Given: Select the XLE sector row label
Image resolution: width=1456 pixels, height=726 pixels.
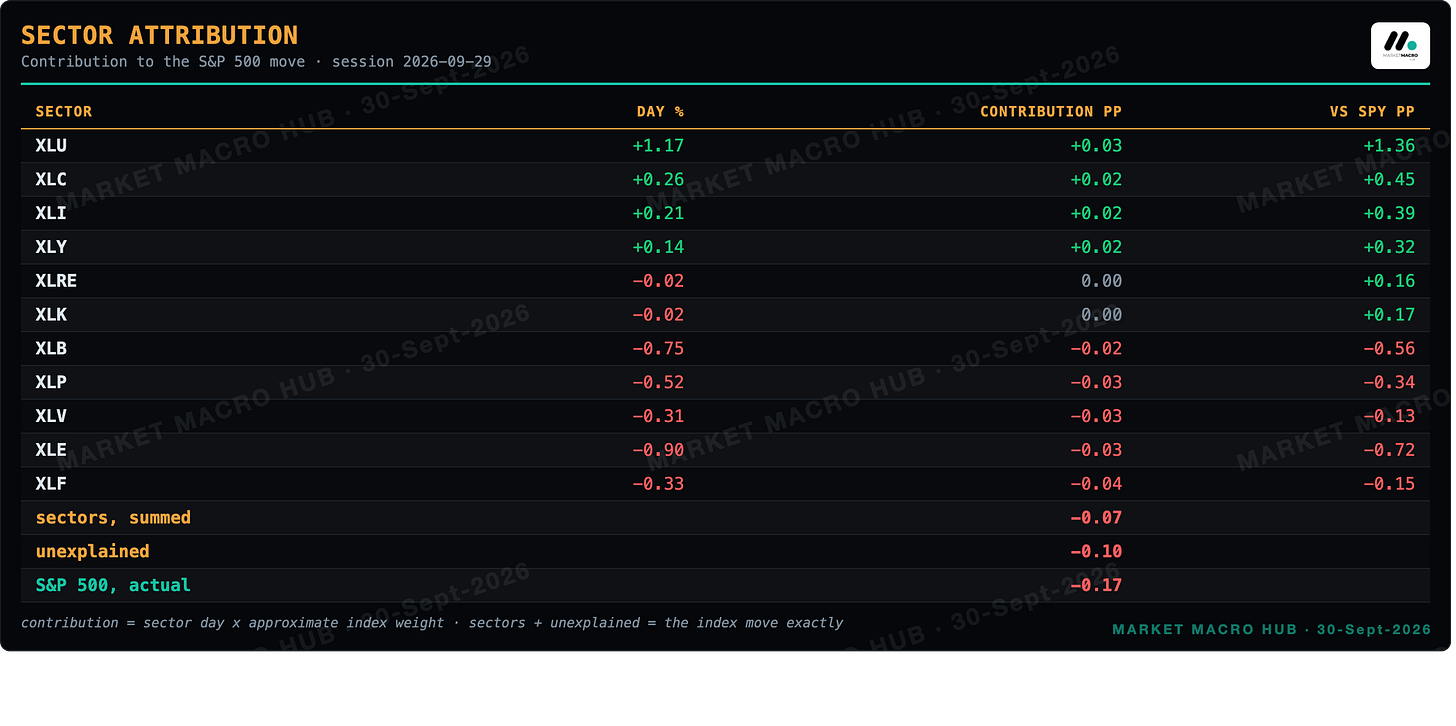Looking at the screenshot, I should 51,450.
